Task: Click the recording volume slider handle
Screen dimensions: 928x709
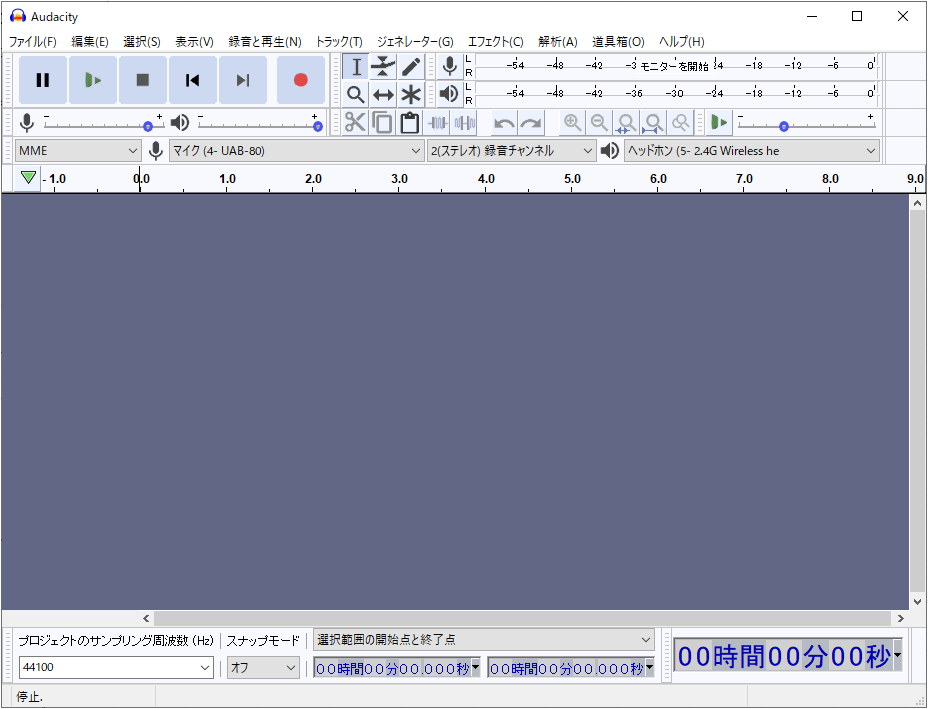Action: point(148,126)
